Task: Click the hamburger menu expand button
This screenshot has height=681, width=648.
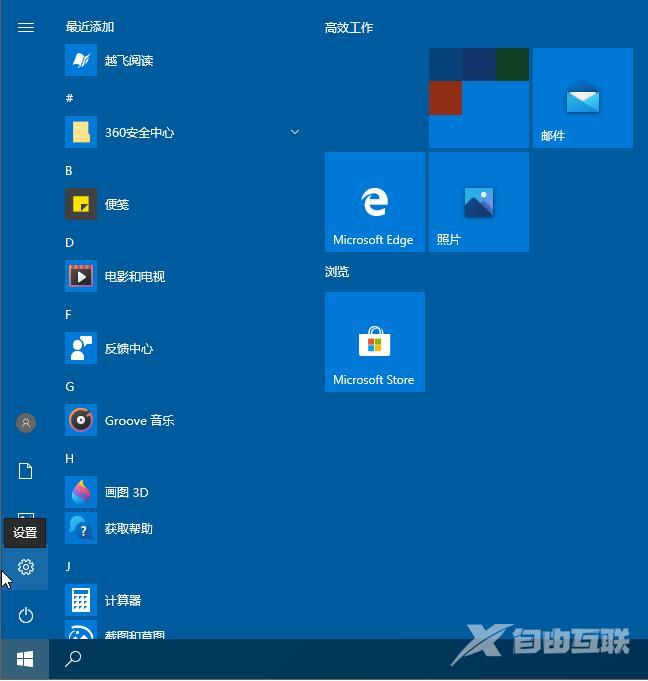Action: coord(26,27)
